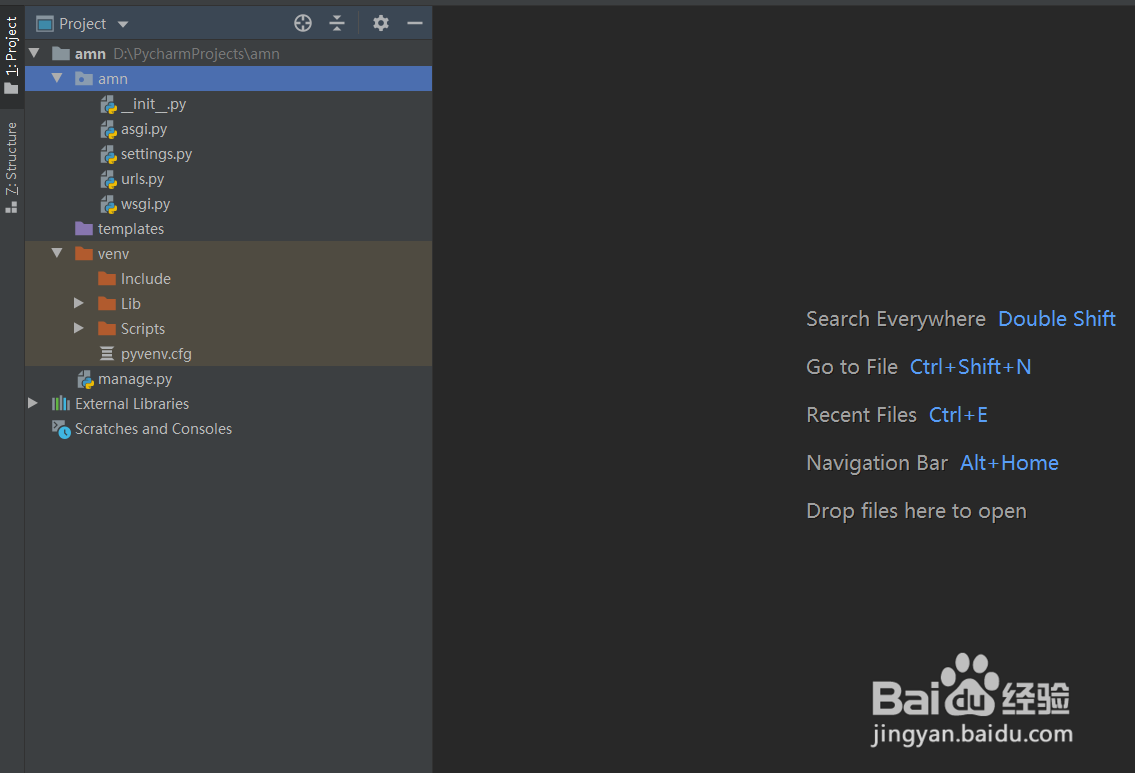The width and height of the screenshot is (1135, 773).
Task: Expand External Libraries node
Action: [33, 404]
